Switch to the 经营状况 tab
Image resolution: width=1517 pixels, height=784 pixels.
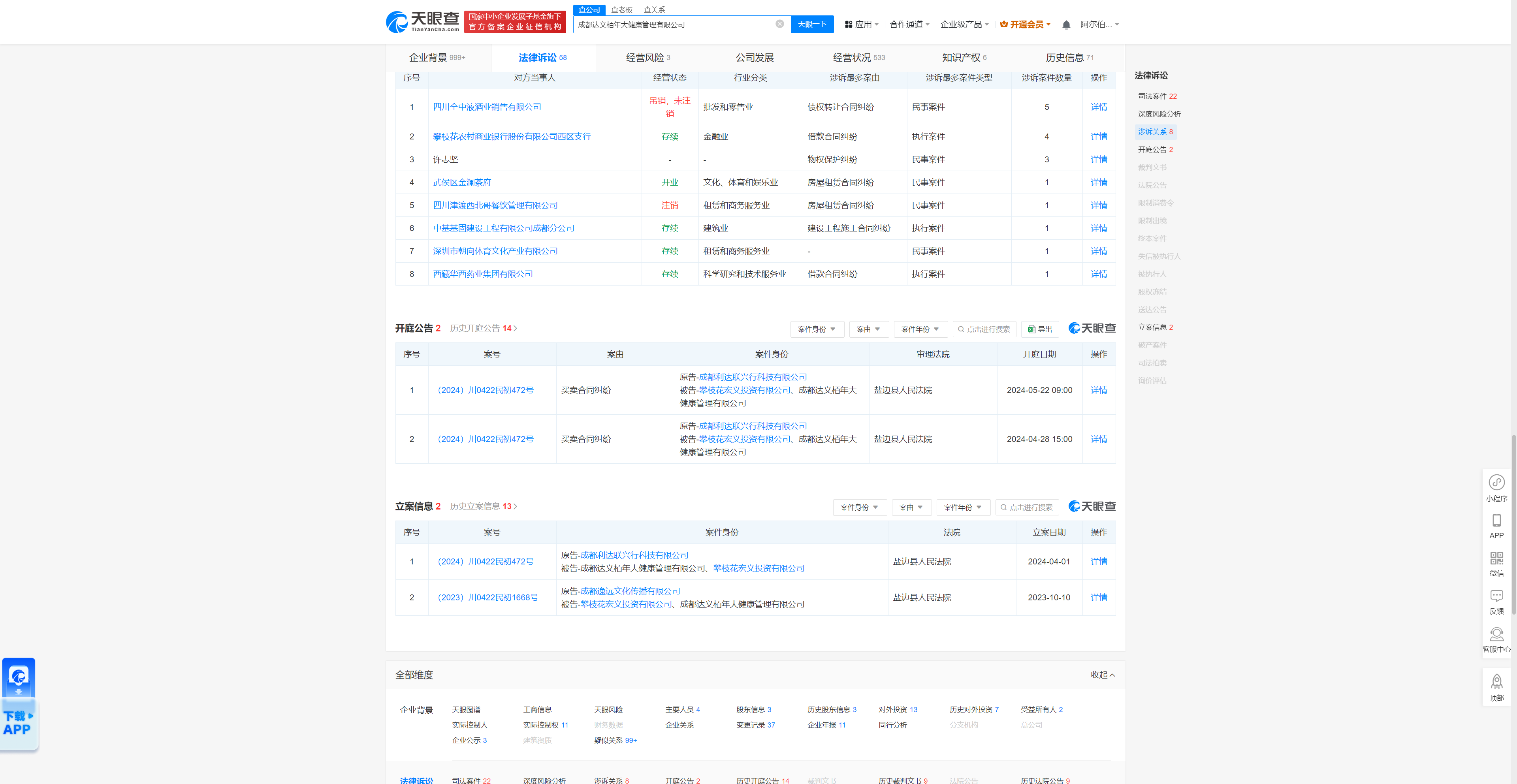click(x=858, y=58)
